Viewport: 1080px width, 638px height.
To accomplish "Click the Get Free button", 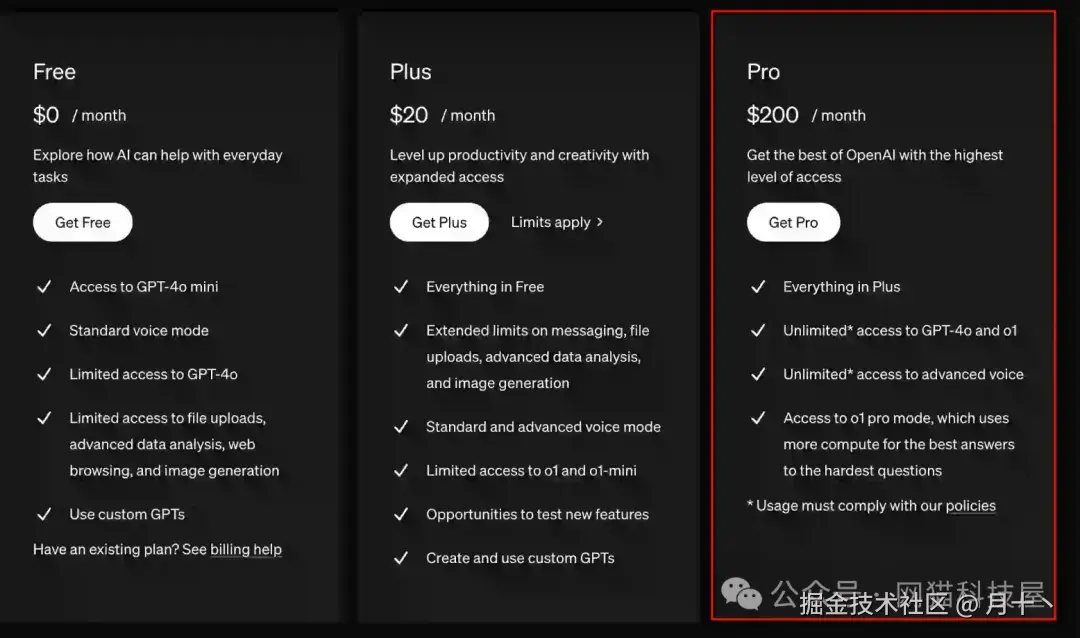I will click(x=83, y=222).
